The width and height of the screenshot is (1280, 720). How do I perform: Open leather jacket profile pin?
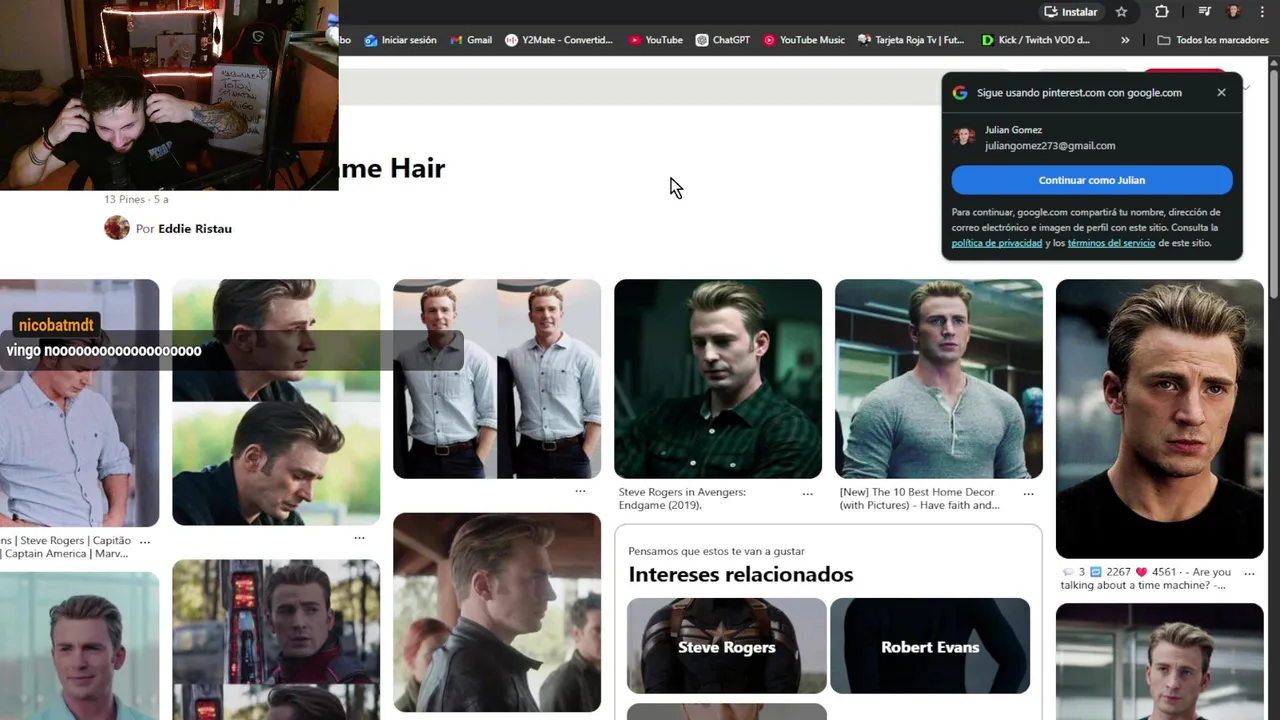(x=497, y=612)
